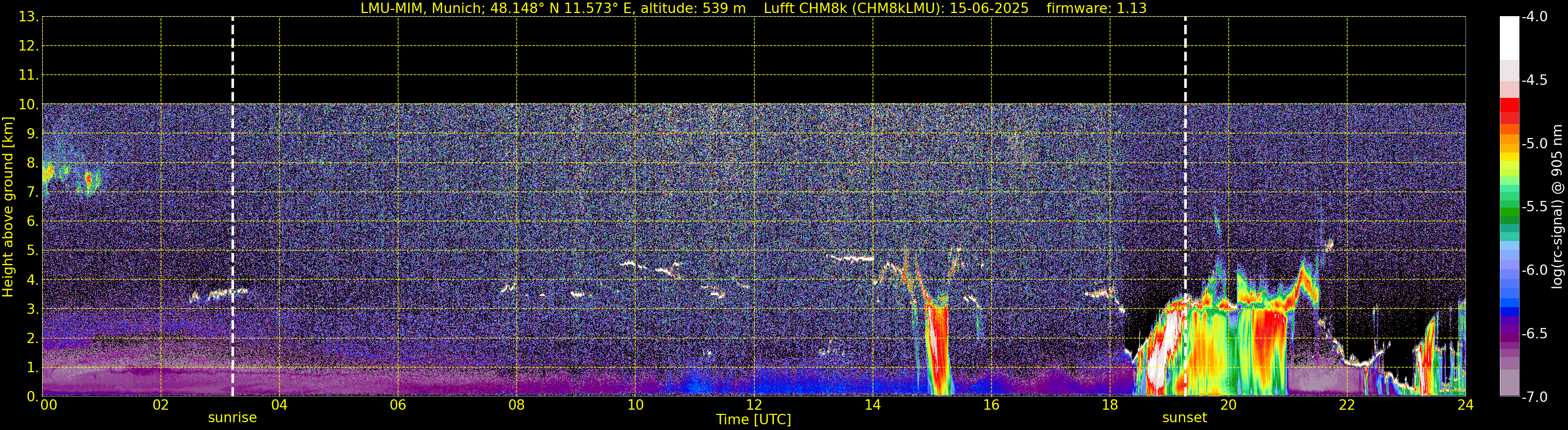This screenshot has height=430, width=1568.
Task: Click the x-axis tick label '24'
Action: [x=1465, y=404]
